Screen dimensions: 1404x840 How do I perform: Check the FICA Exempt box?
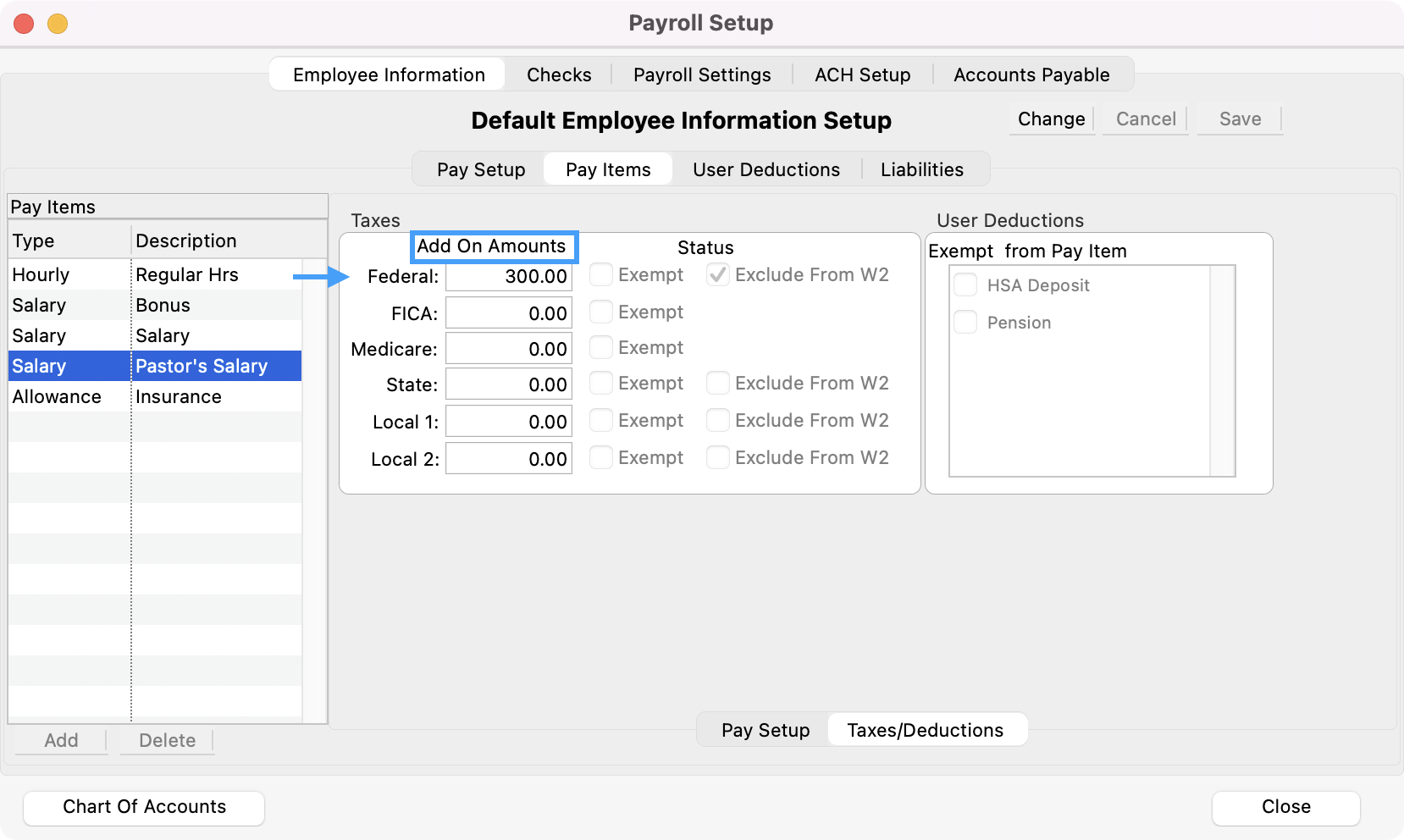point(601,312)
